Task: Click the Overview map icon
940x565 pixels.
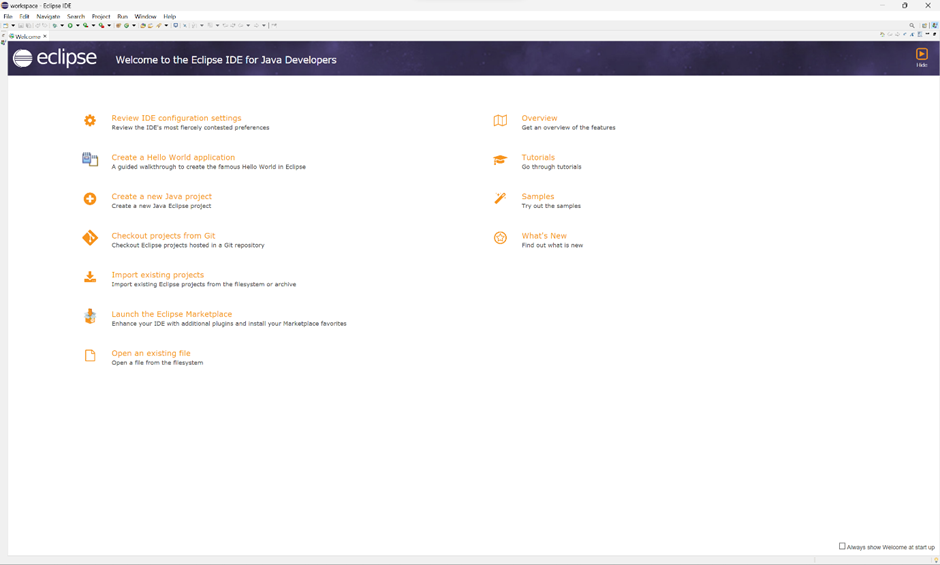Action: point(500,121)
